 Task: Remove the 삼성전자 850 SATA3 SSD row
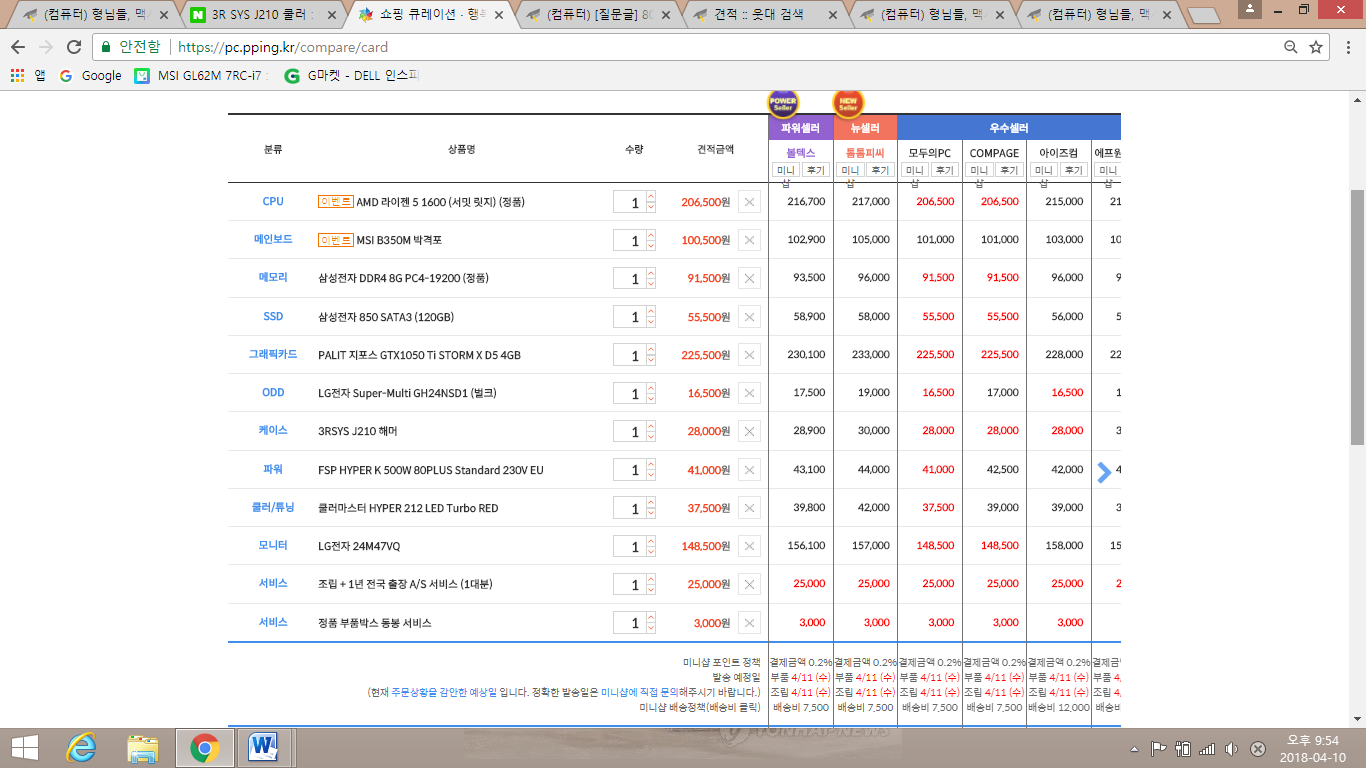click(749, 317)
